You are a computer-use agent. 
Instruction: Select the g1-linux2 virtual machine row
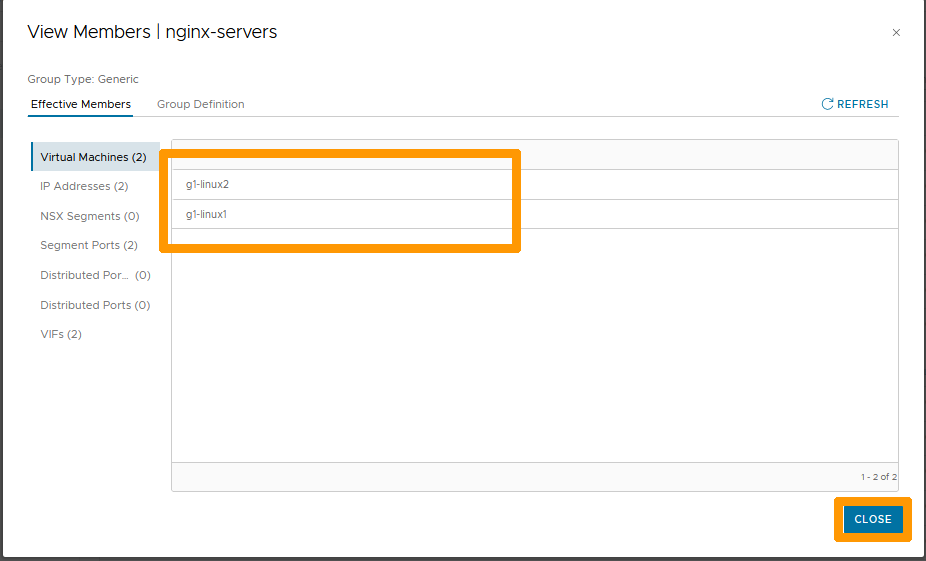(208, 185)
